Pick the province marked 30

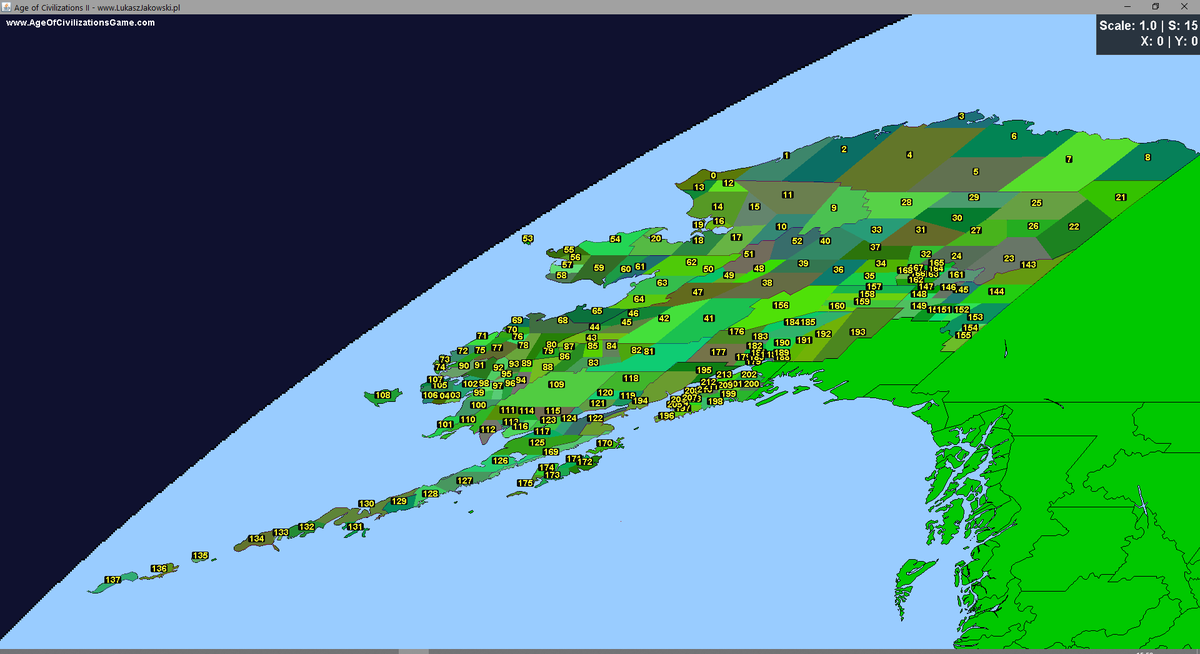point(957,218)
